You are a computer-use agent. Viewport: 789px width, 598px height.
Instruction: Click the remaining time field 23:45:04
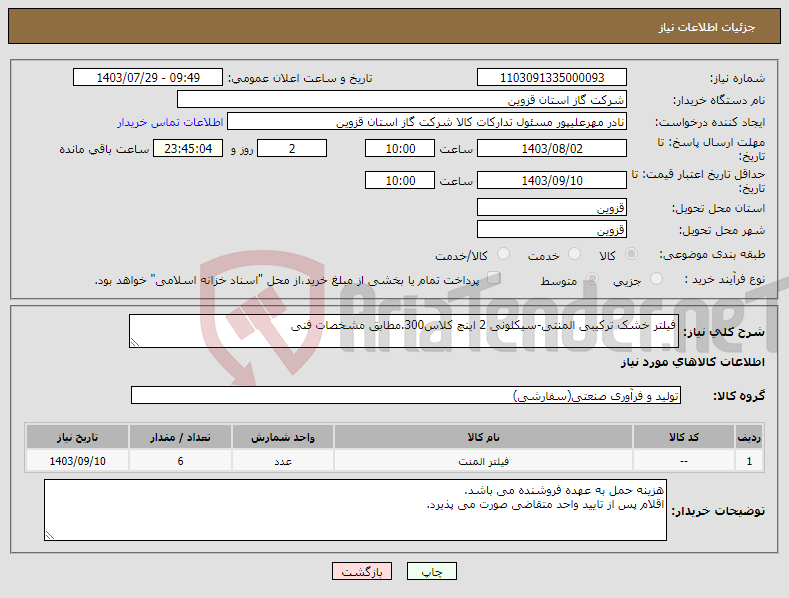point(188,148)
